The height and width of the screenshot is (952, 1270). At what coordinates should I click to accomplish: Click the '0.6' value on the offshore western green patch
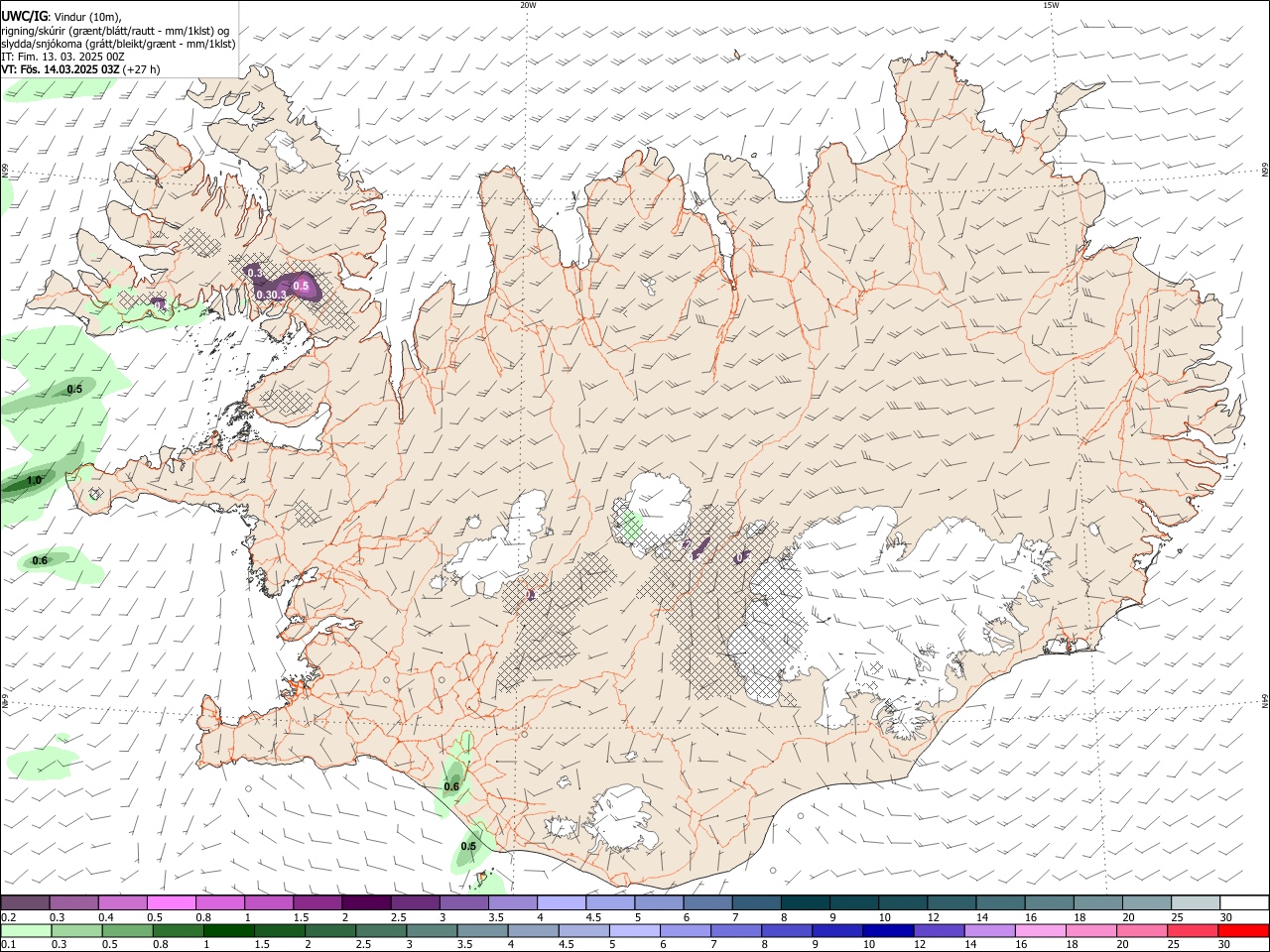pos(40,560)
